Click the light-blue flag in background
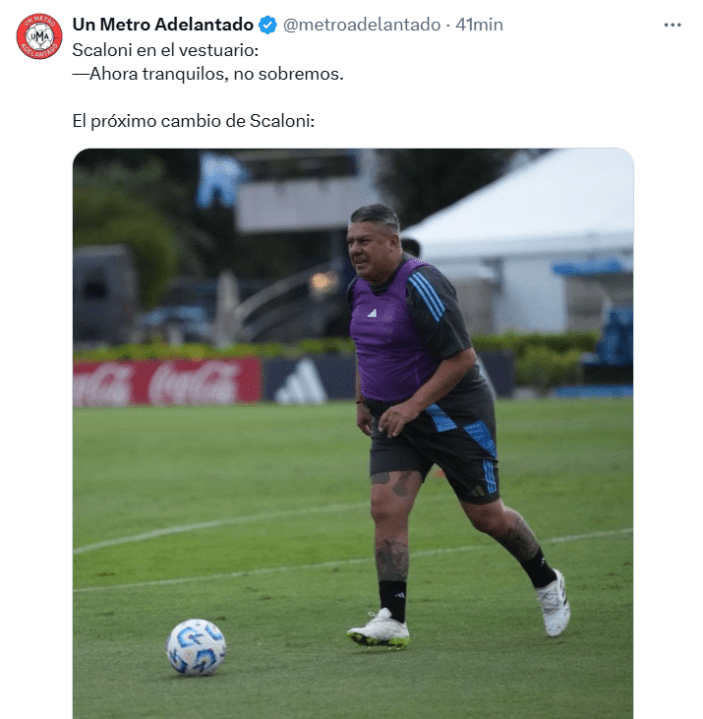The image size is (703, 719). coord(220,180)
